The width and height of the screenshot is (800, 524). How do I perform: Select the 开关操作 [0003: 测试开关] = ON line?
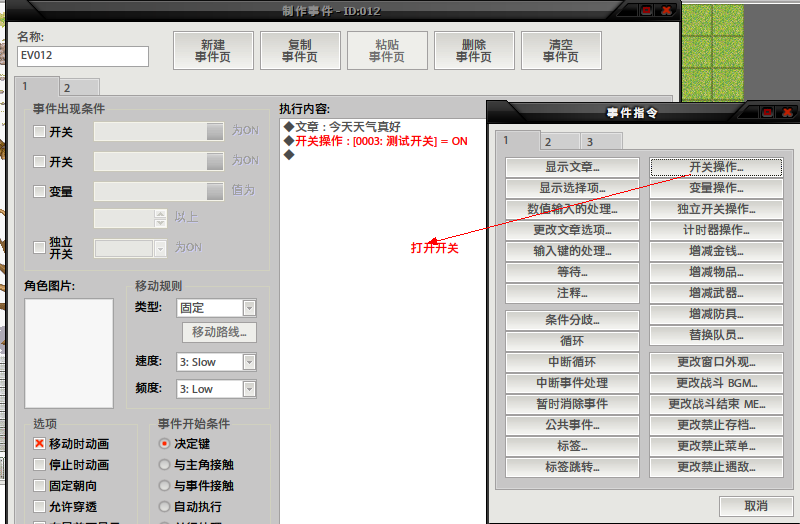coord(376,141)
